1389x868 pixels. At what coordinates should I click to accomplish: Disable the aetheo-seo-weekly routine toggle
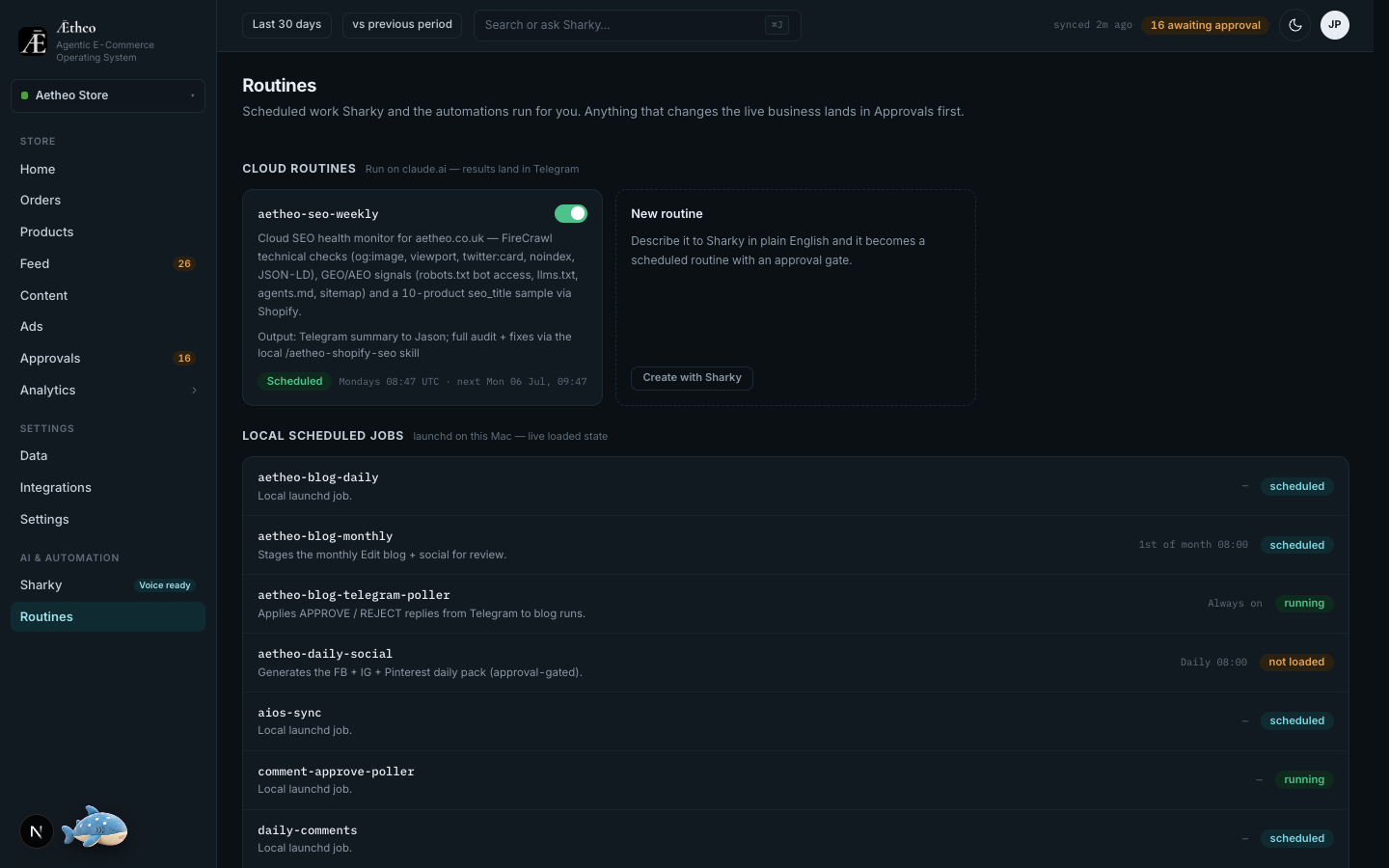pos(571,213)
